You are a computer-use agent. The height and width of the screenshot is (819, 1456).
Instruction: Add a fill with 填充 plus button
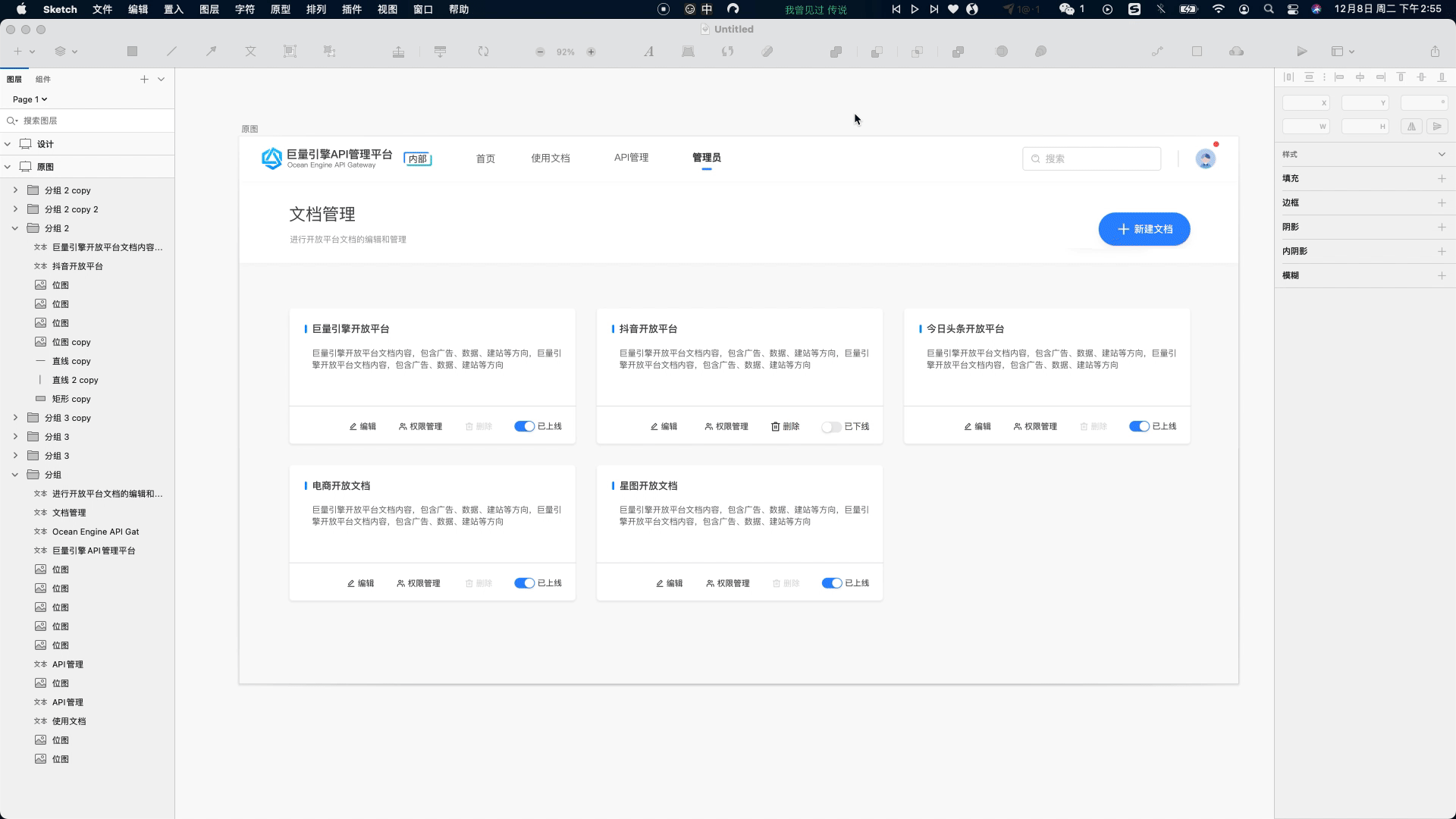point(1442,178)
